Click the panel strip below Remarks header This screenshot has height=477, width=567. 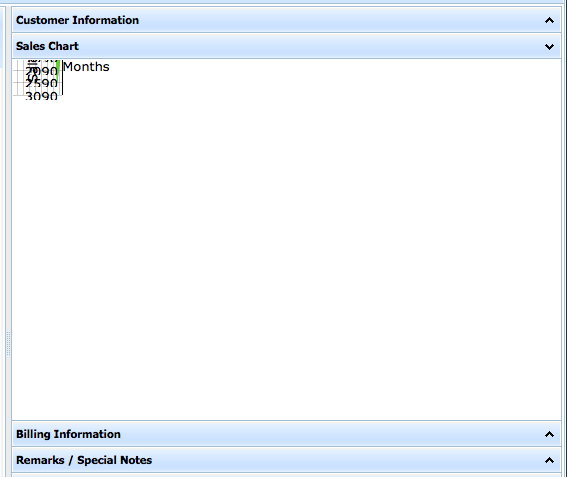pyautogui.click(x=286, y=475)
